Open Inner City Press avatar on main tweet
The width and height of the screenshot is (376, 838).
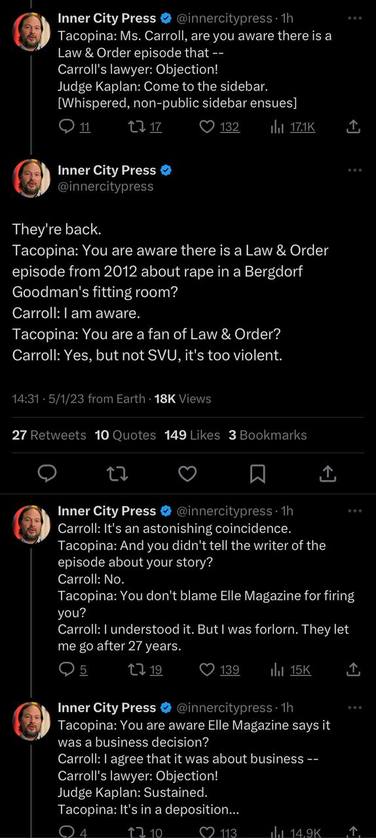click(31, 178)
